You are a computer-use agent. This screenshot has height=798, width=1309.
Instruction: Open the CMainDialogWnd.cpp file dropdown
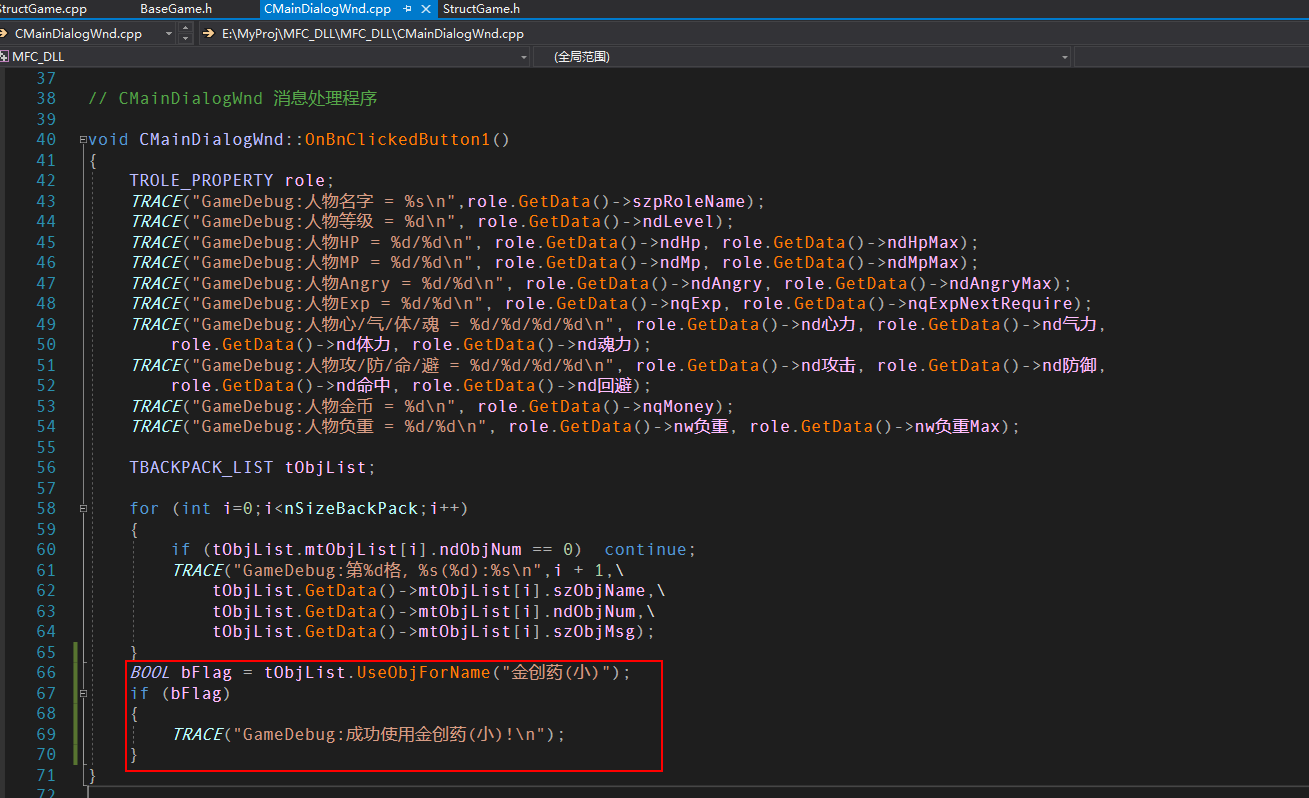coord(167,33)
